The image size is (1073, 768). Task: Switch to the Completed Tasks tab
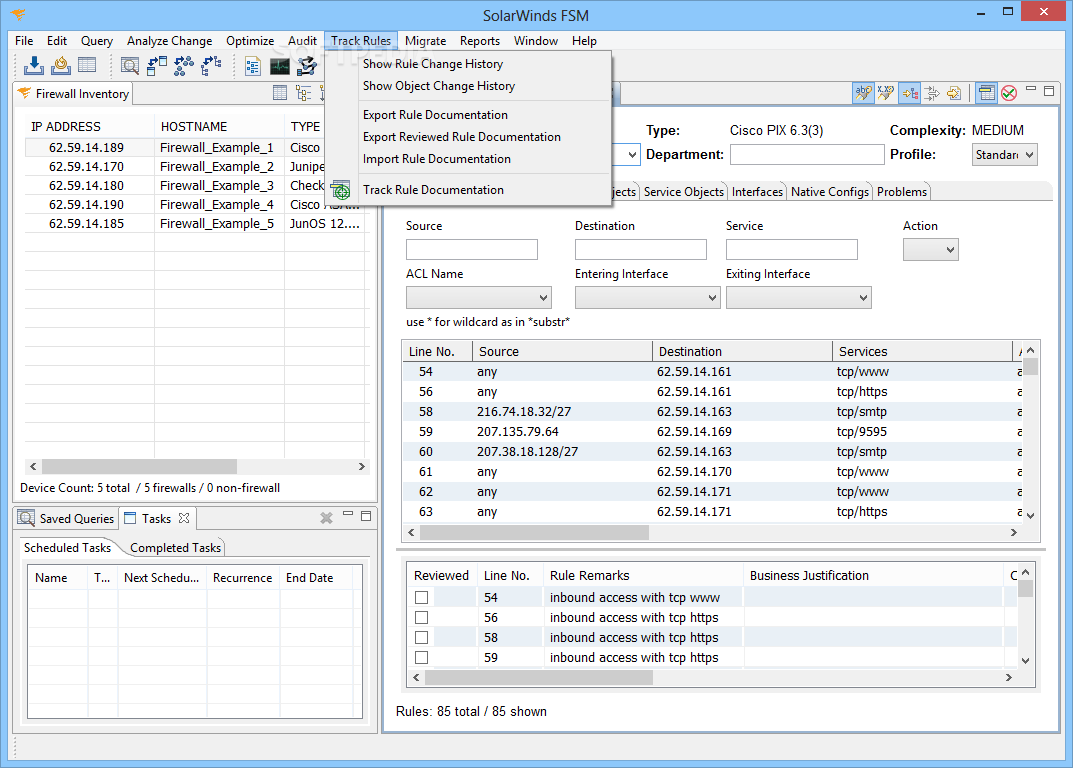point(175,548)
